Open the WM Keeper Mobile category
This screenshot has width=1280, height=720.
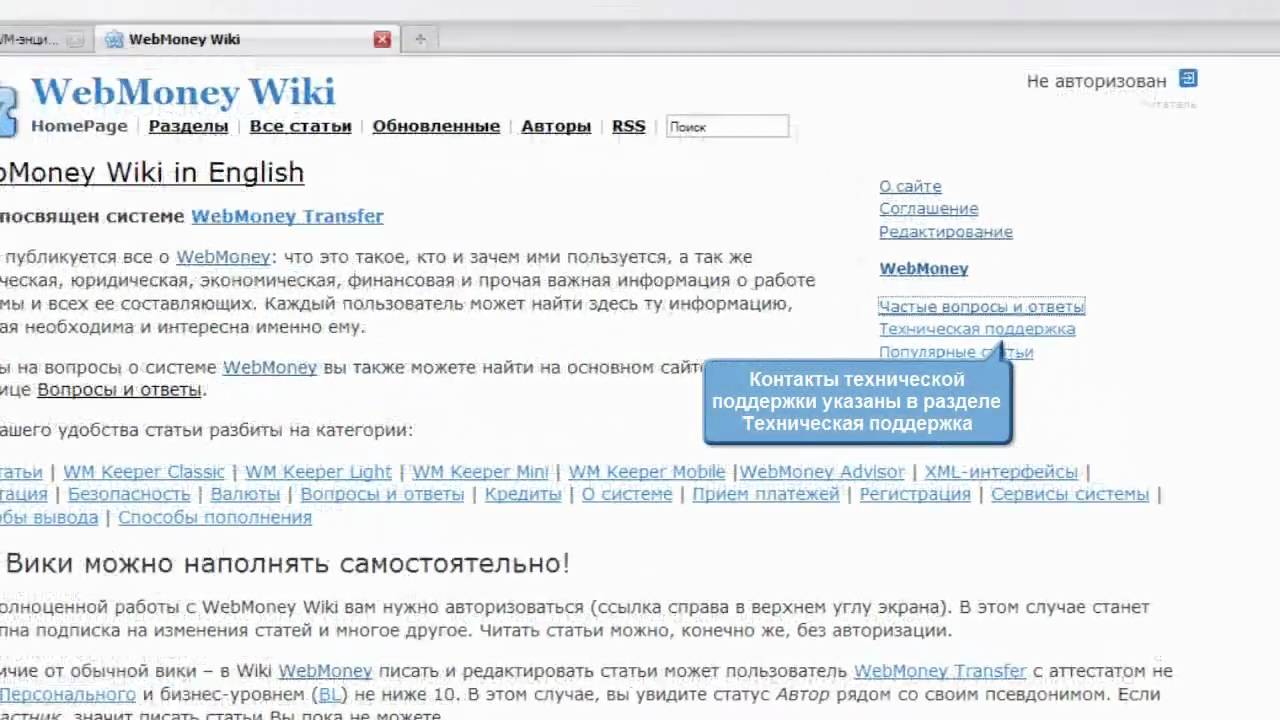[646, 471]
